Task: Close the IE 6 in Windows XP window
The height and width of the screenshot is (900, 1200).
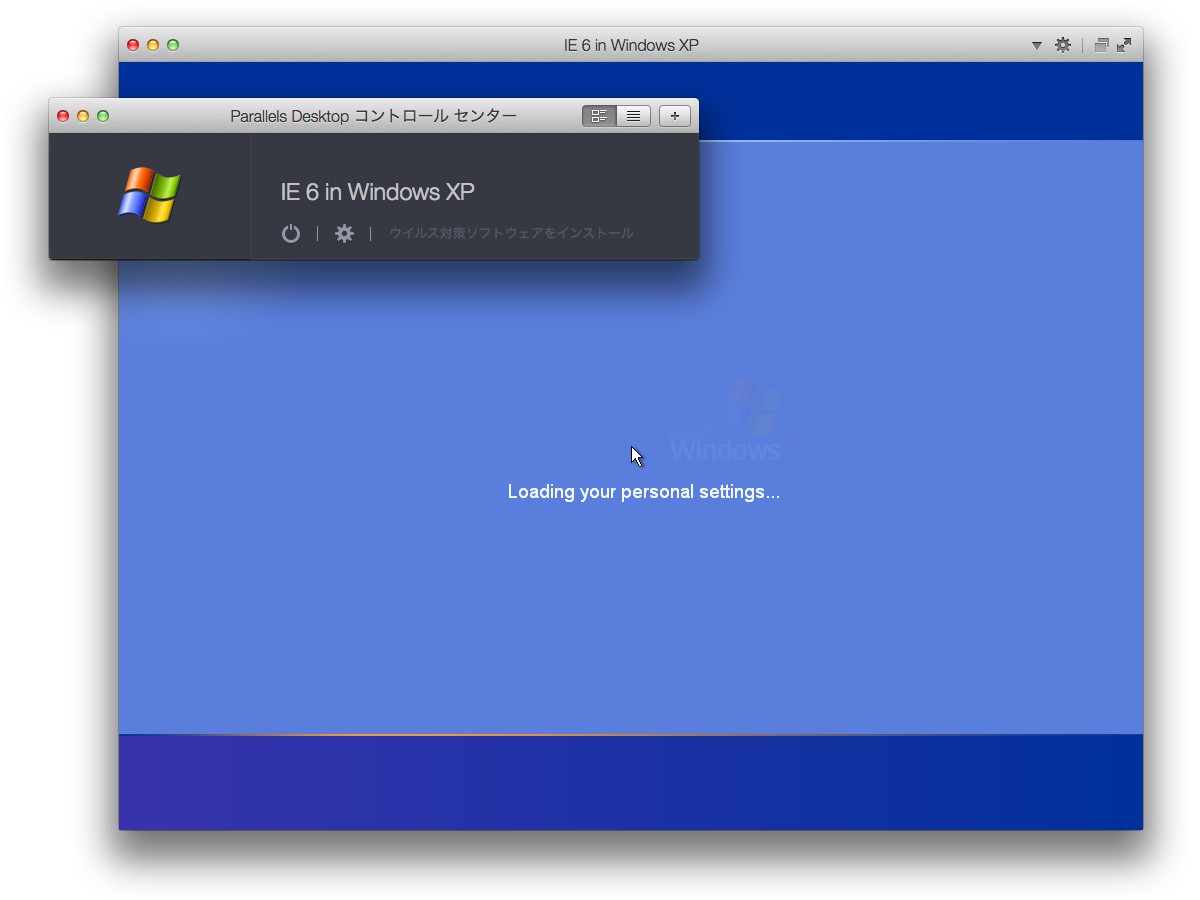Action: (x=133, y=45)
